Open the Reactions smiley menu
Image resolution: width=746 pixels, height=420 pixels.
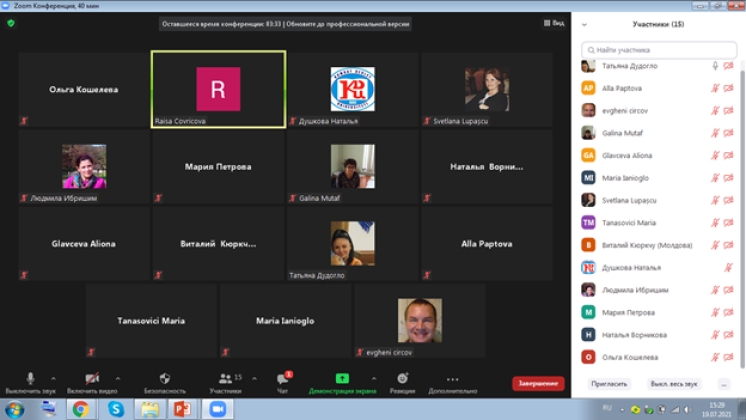click(x=402, y=379)
